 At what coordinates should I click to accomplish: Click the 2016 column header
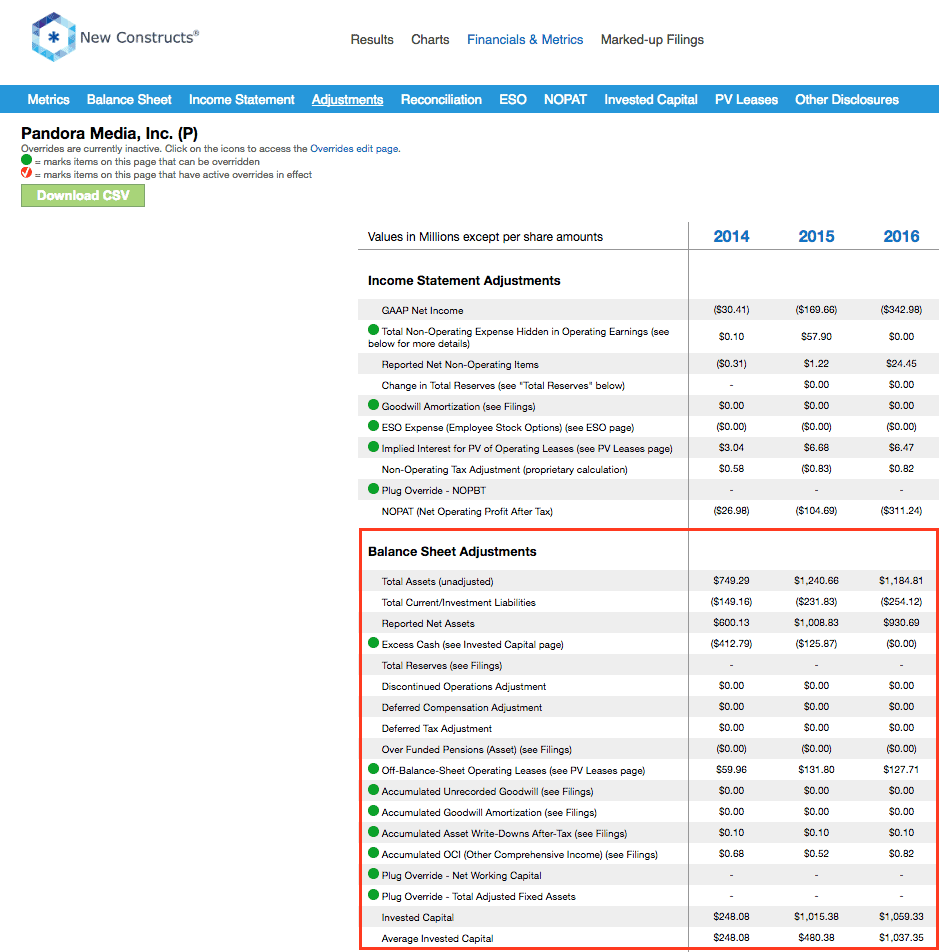click(901, 236)
